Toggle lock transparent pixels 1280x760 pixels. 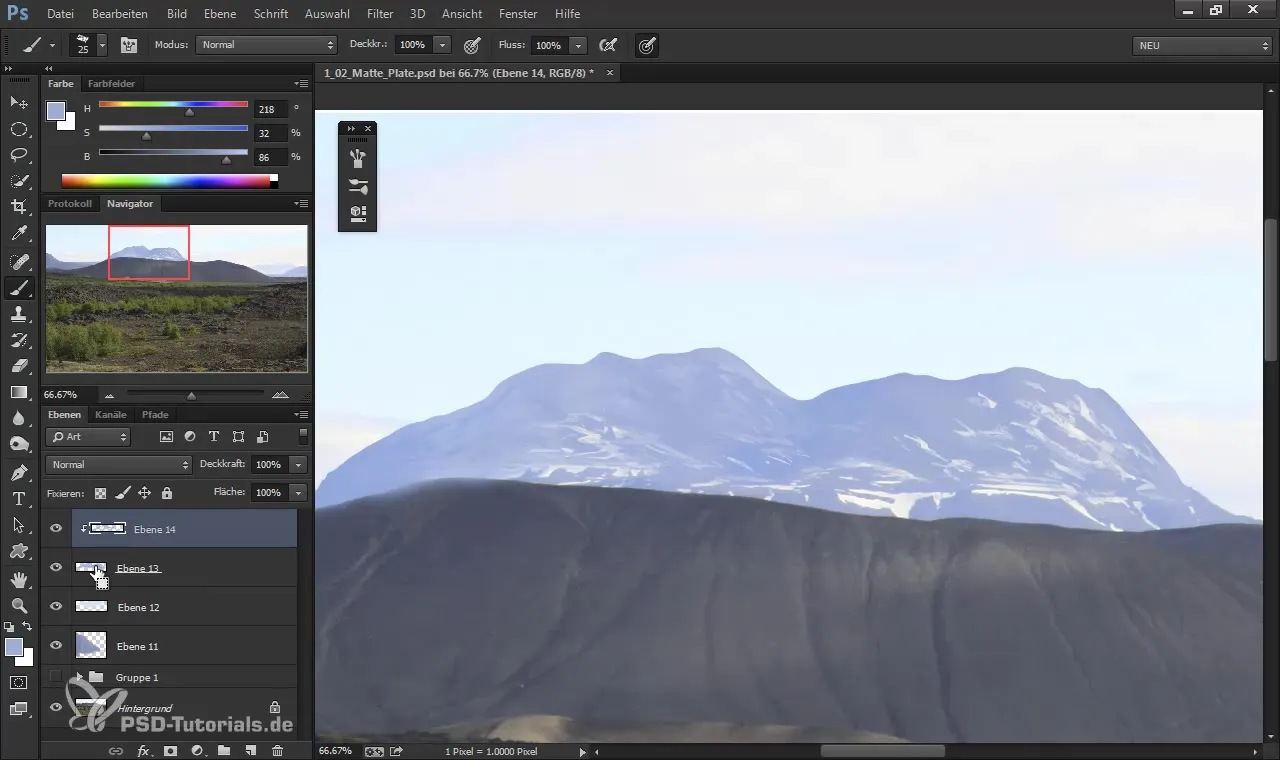coord(100,493)
